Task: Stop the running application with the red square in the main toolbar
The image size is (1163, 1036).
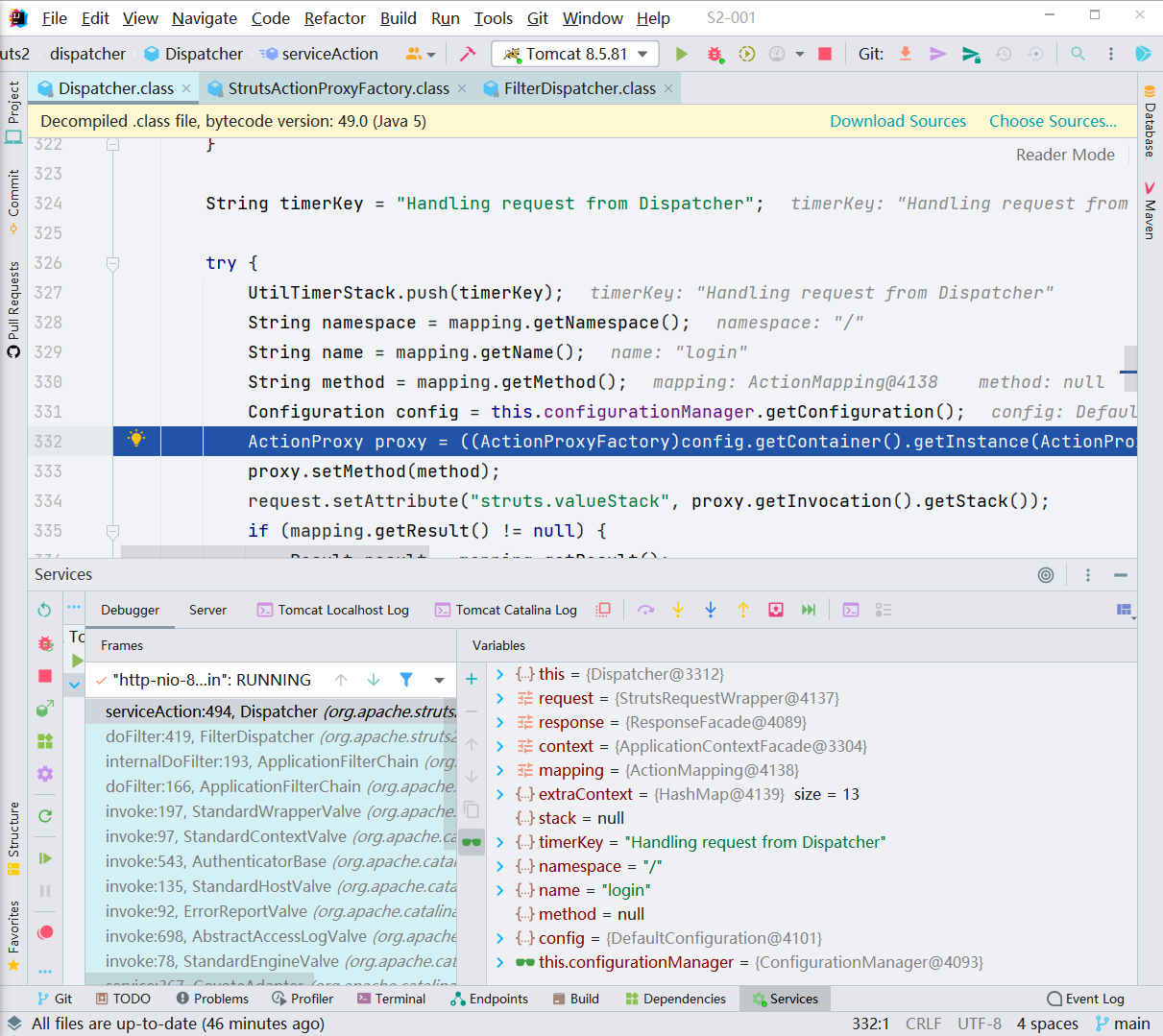Action: click(825, 54)
